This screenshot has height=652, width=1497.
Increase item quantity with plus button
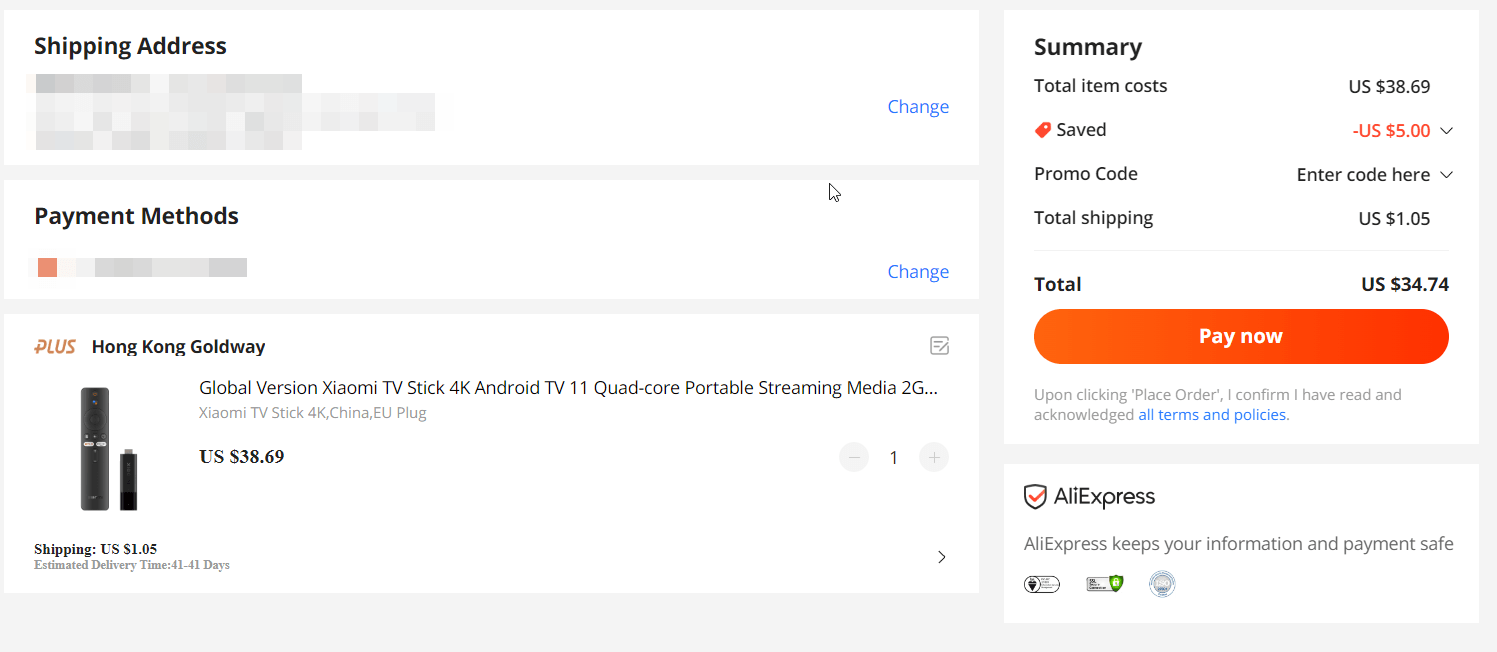pyautogui.click(x=933, y=458)
